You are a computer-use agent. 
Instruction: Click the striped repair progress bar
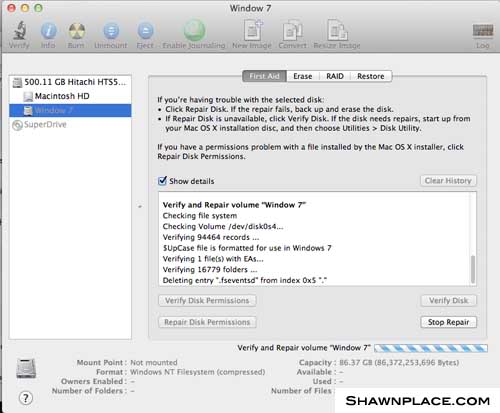(431, 348)
